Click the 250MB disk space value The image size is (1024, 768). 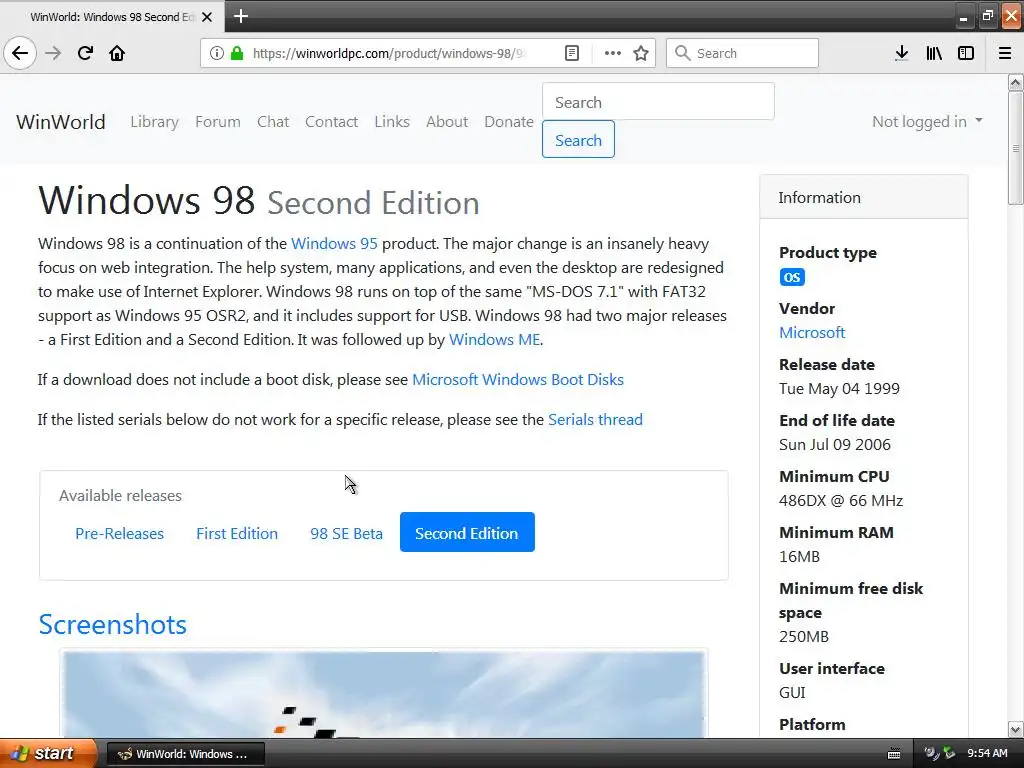pyautogui.click(x=803, y=637)
